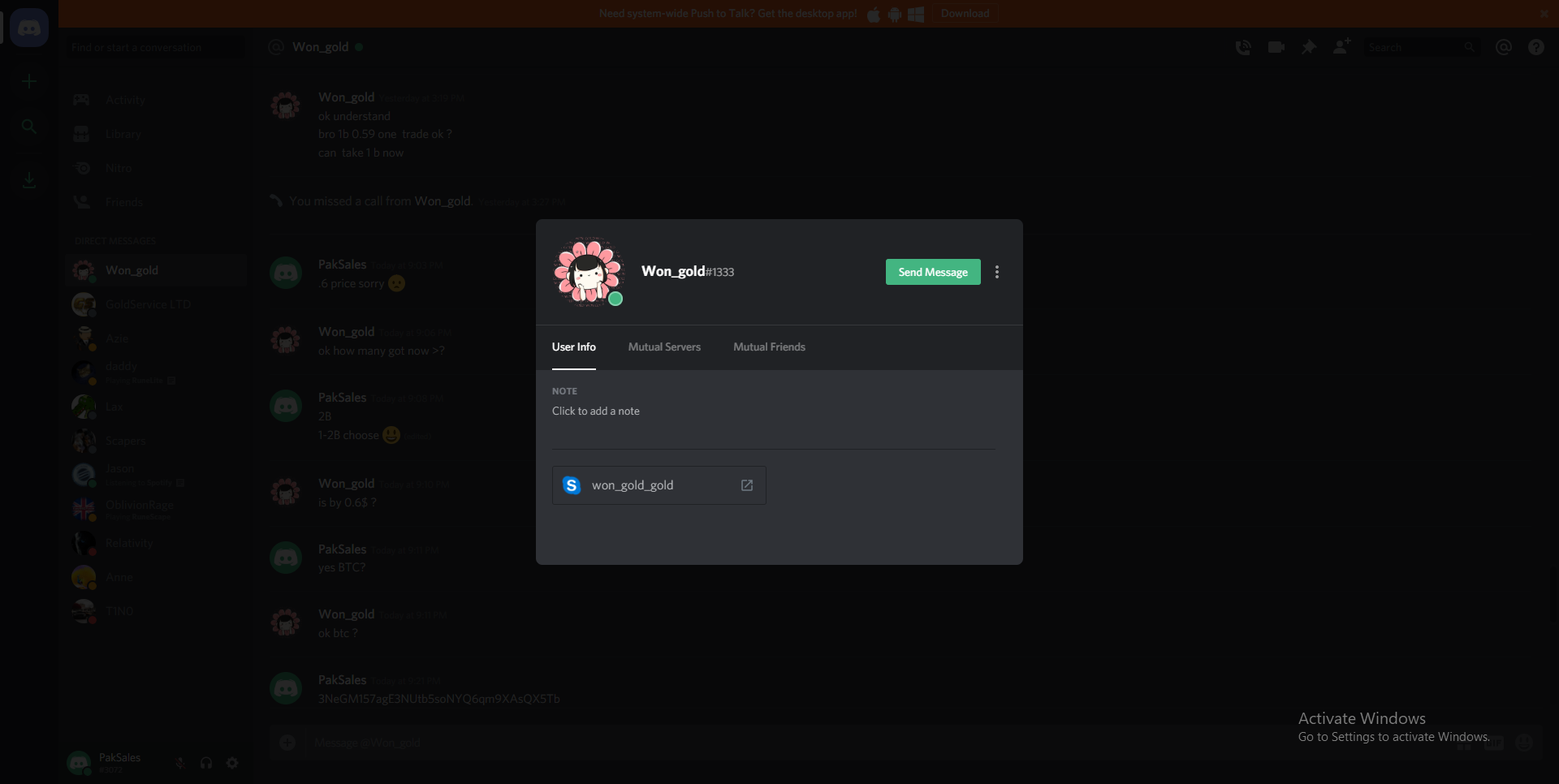The image size is (1559, 784).
Task: Open the GoldService LTD conversation
Action: [156, 304]
